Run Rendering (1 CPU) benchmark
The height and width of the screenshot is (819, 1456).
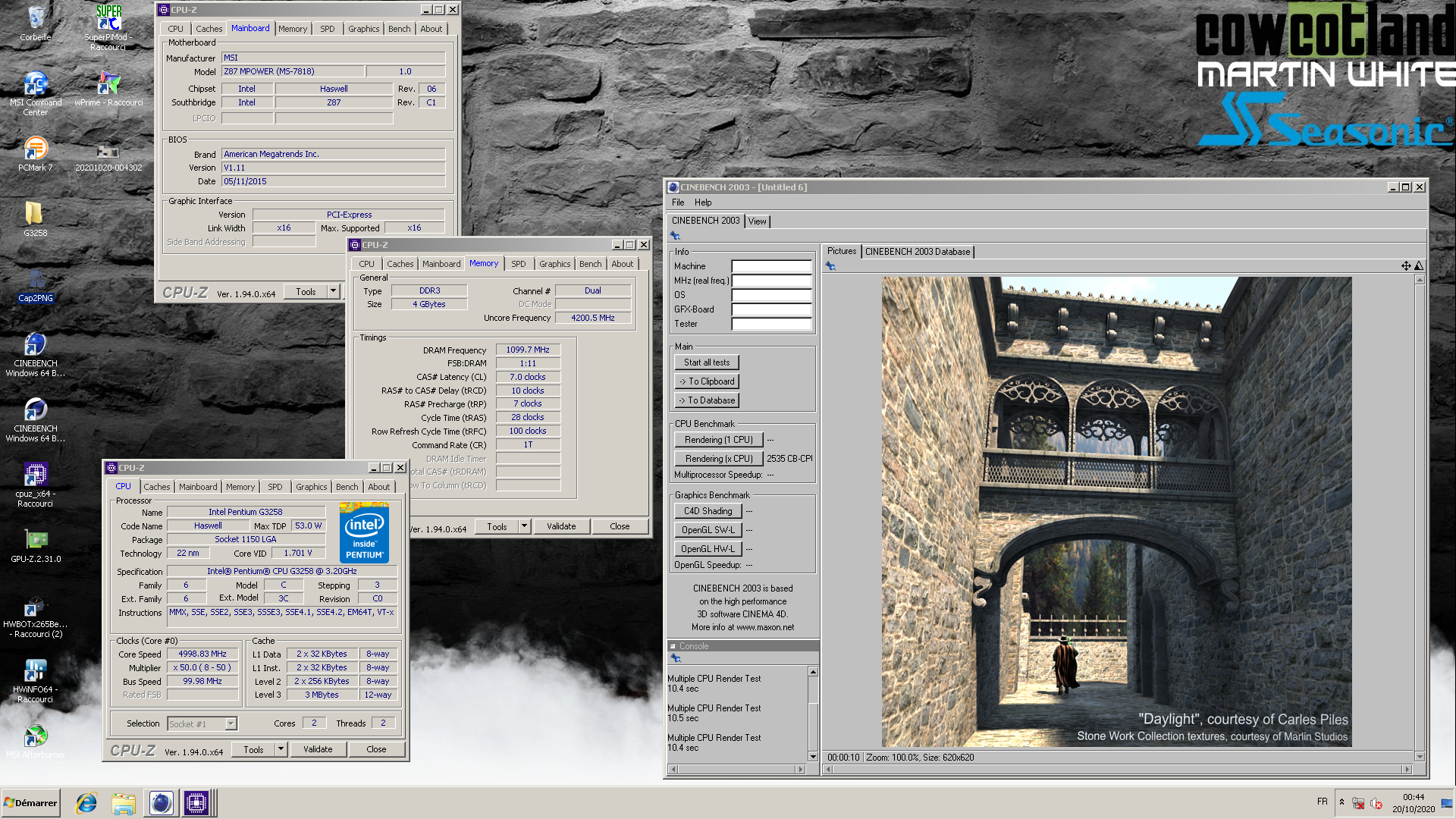[718, 440]
